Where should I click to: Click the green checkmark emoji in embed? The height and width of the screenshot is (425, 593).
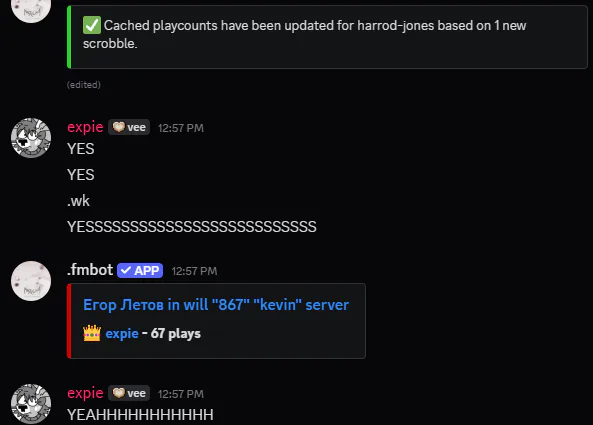[92, 25]
